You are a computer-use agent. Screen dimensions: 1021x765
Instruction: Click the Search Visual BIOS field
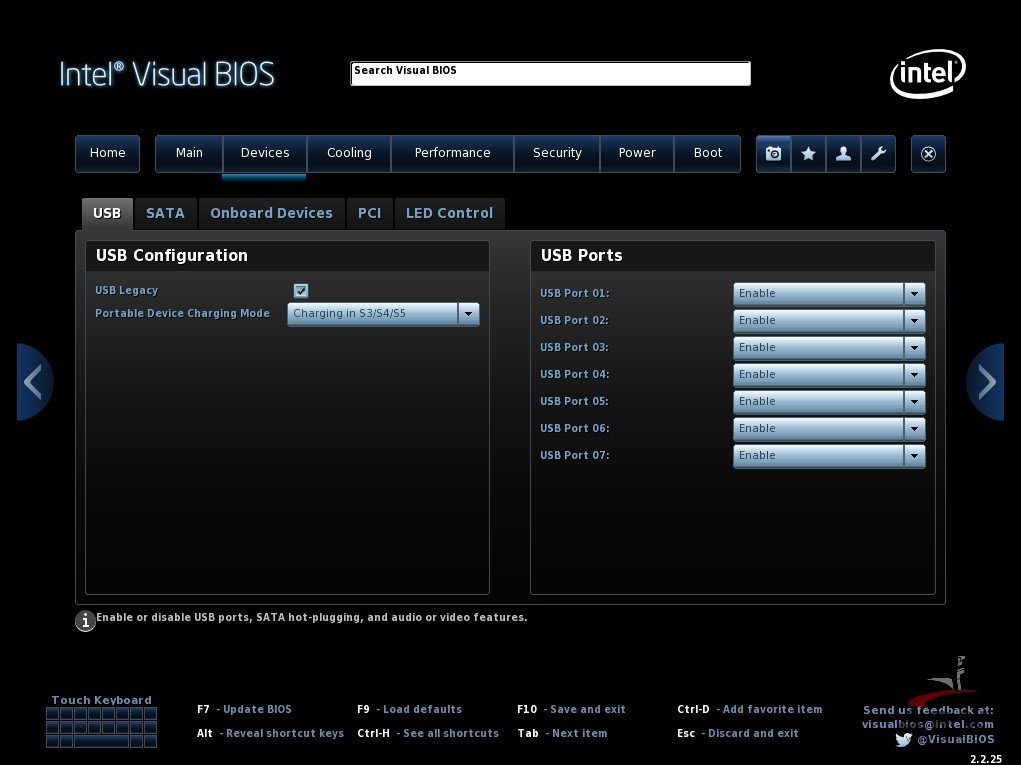[550, 73]
